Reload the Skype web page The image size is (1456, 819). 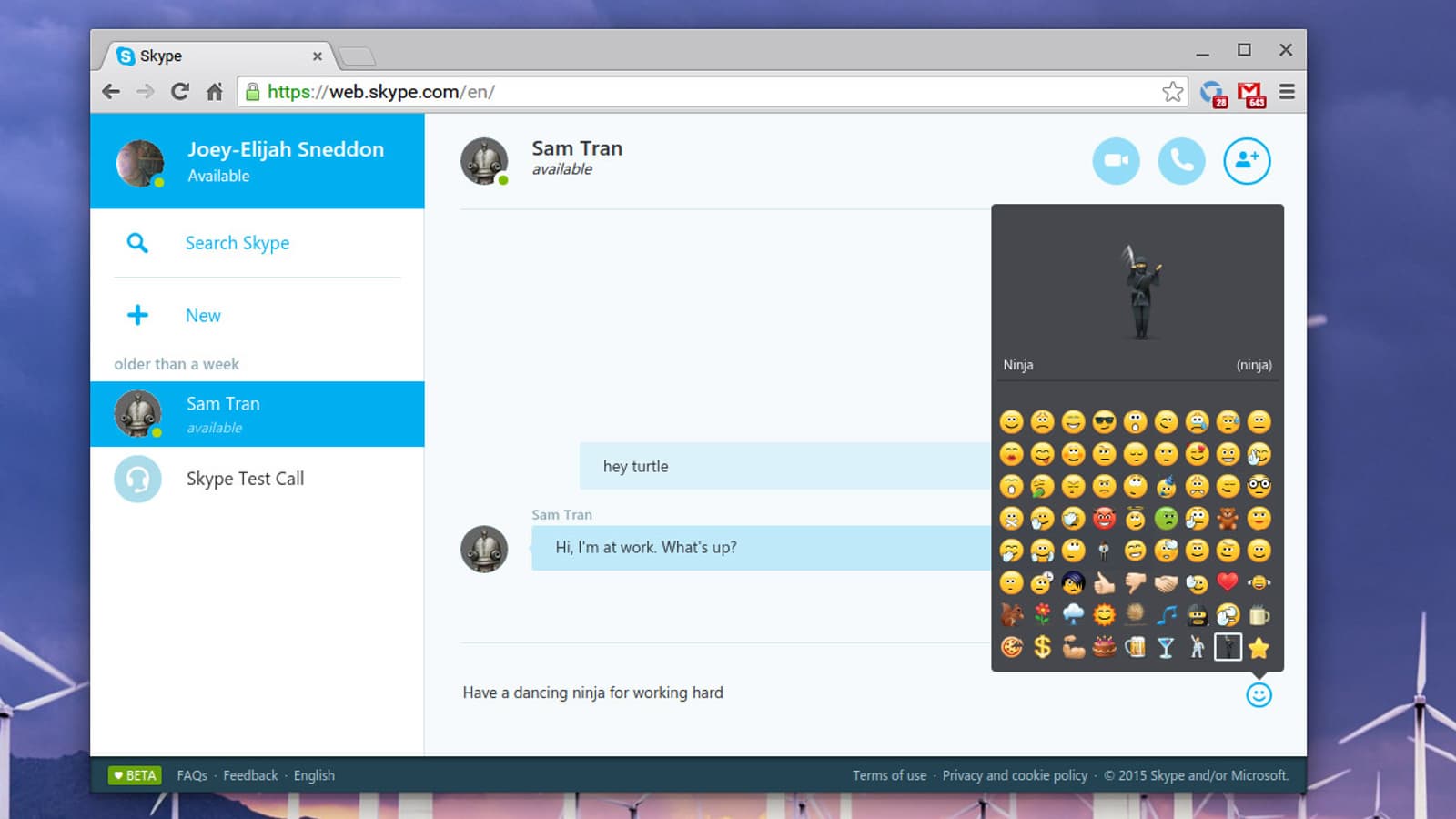point(180,92)
